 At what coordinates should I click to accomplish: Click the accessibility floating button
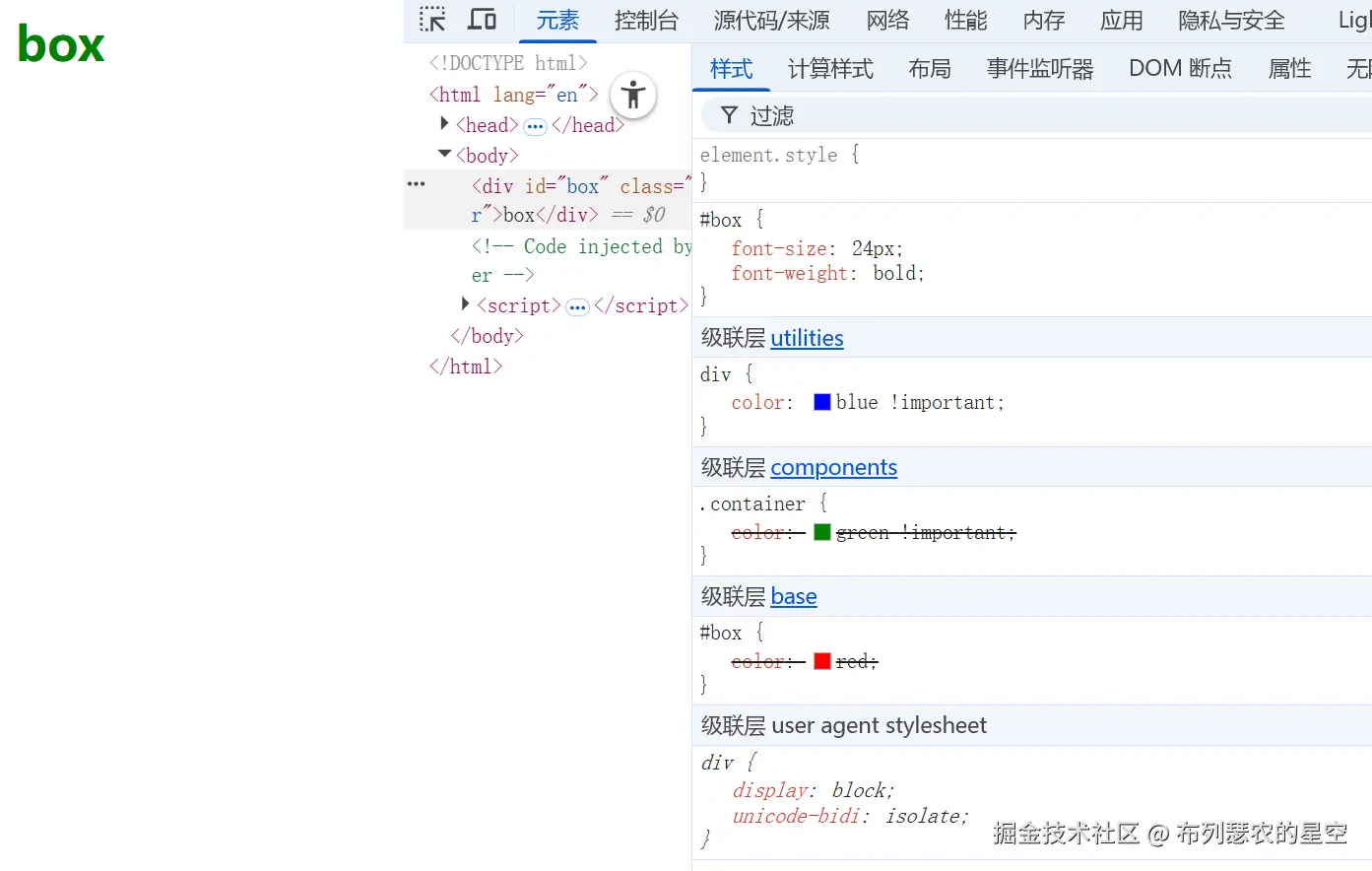click(x=633, y=96)
